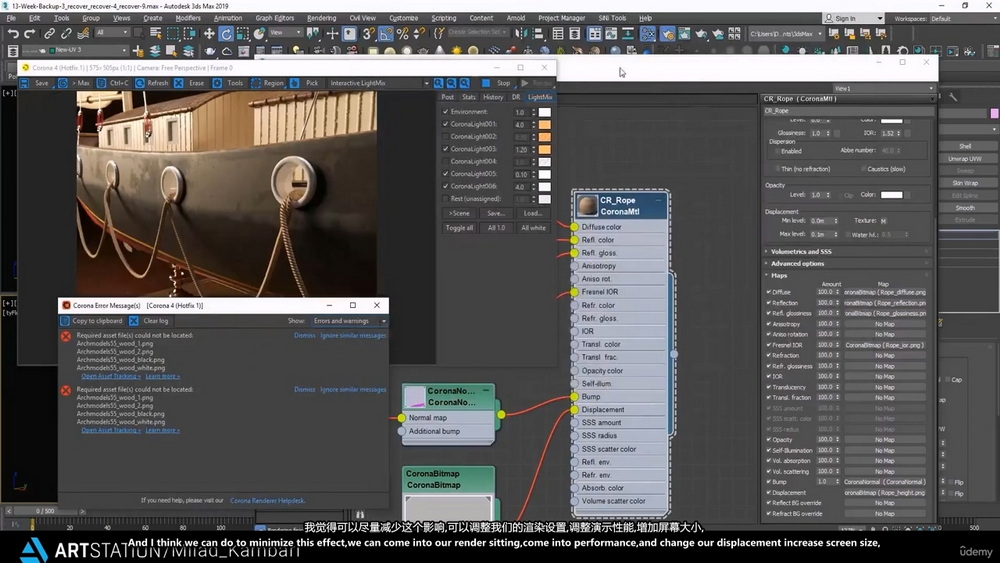Dismiss the first Corona error message
The height and width of the screenshot is (563, 1000).
point(304,335)
